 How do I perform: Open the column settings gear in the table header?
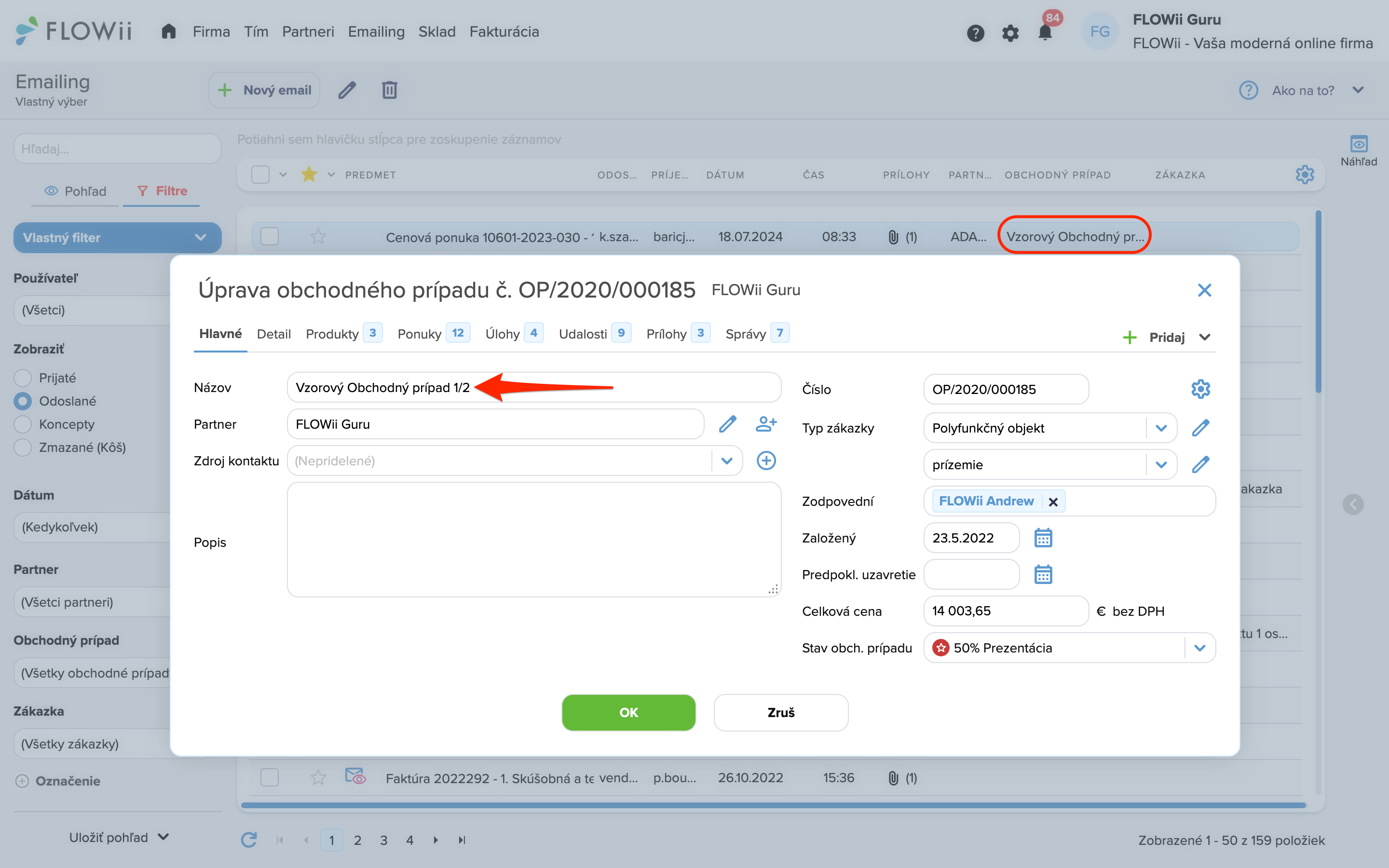[1305, 175]
